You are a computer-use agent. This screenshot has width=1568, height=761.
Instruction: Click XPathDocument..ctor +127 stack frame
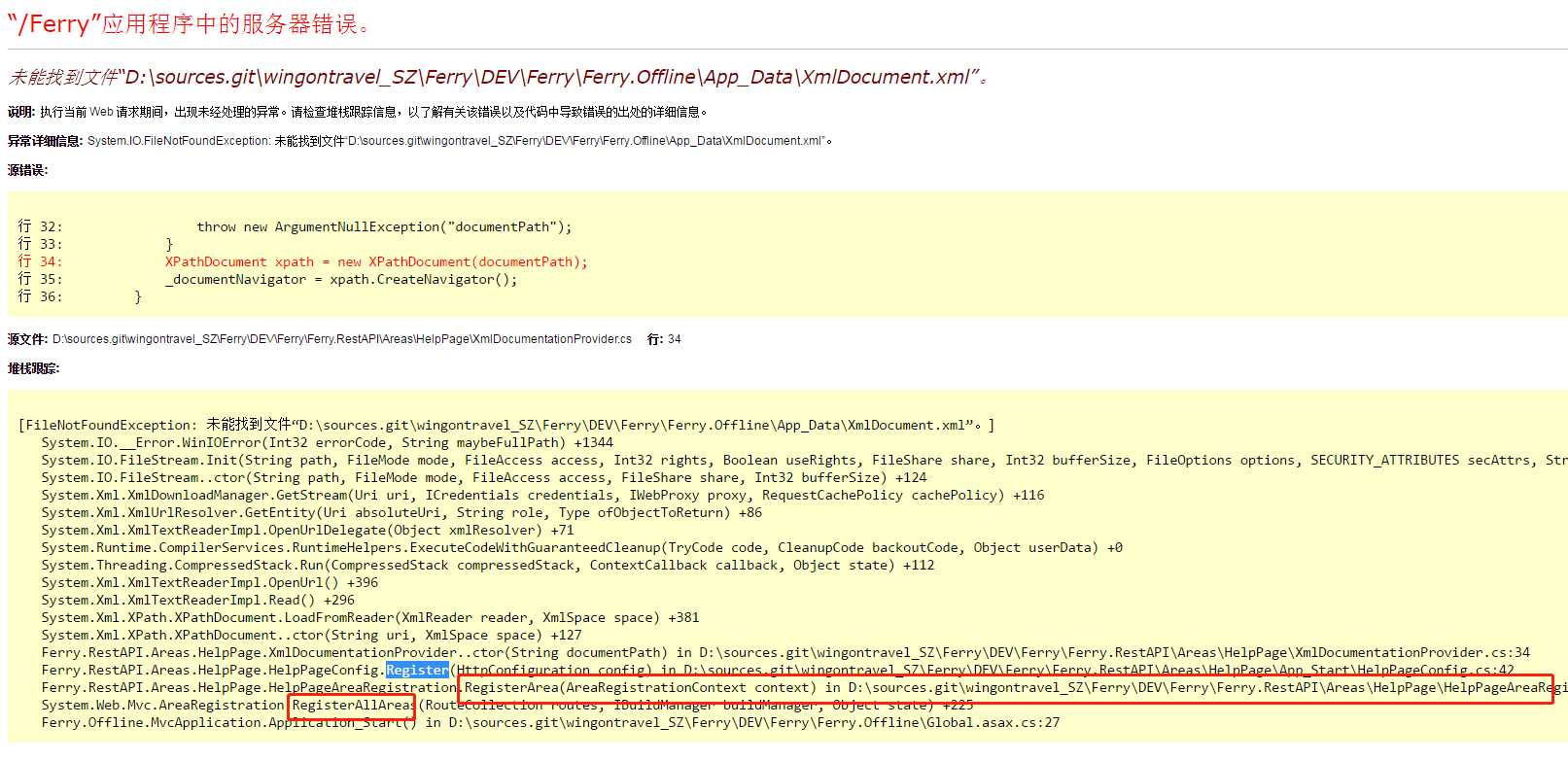[x=311, y=635]
